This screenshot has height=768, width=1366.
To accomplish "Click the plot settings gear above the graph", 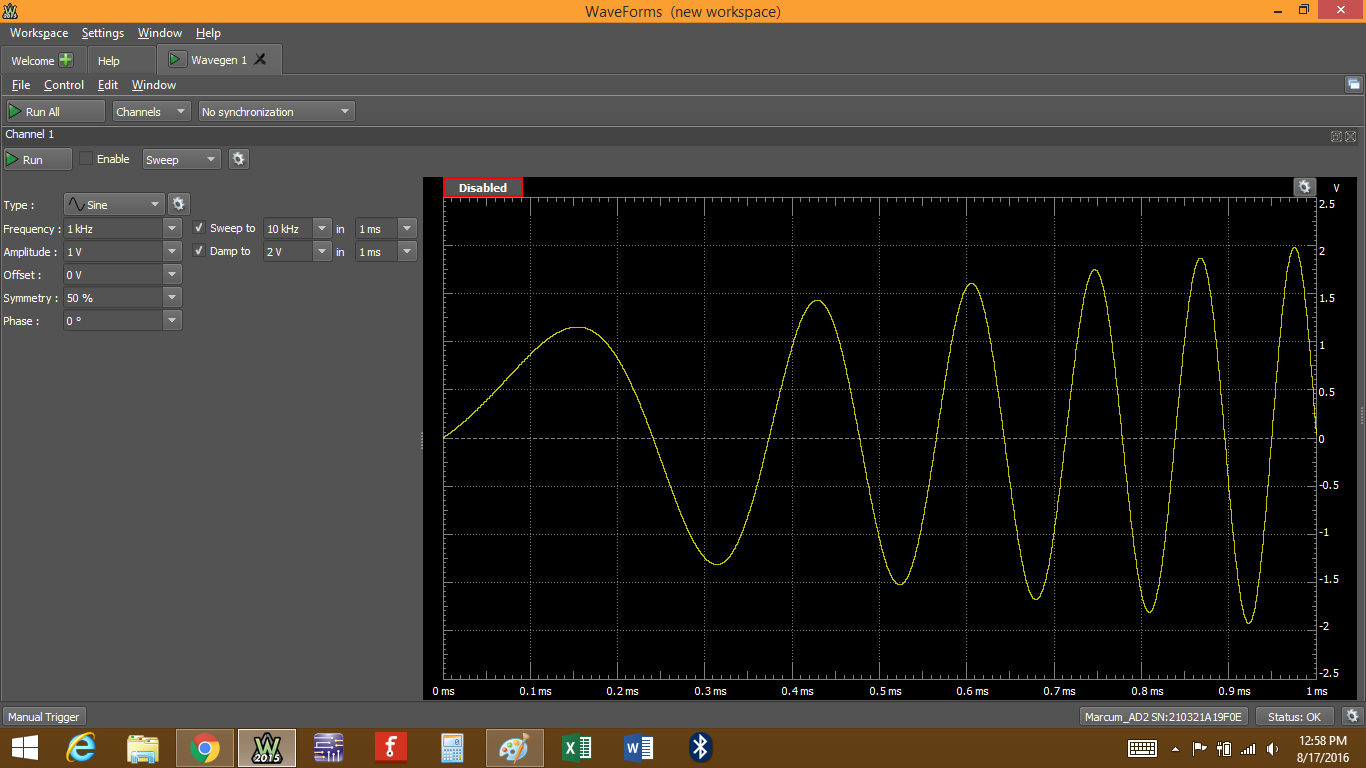I will (1305, 186).
